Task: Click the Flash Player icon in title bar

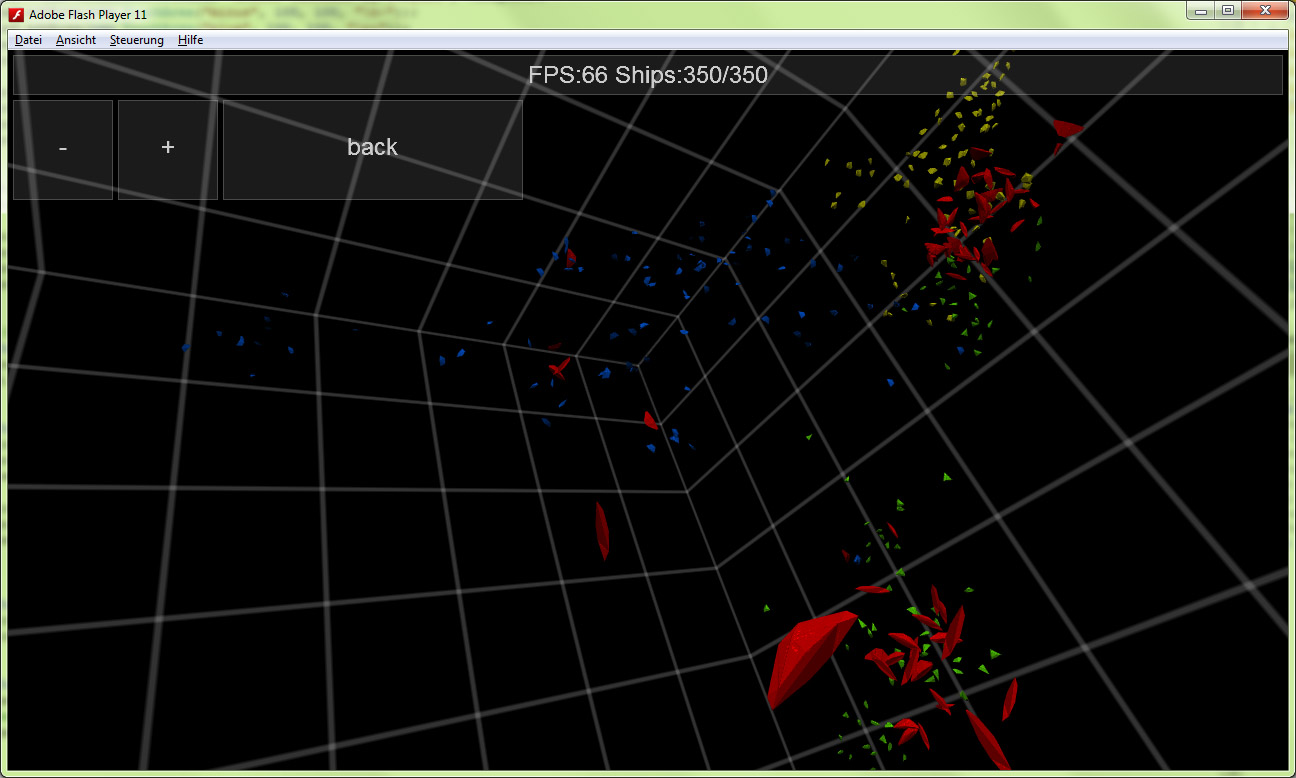Action: tap(16, 14)
